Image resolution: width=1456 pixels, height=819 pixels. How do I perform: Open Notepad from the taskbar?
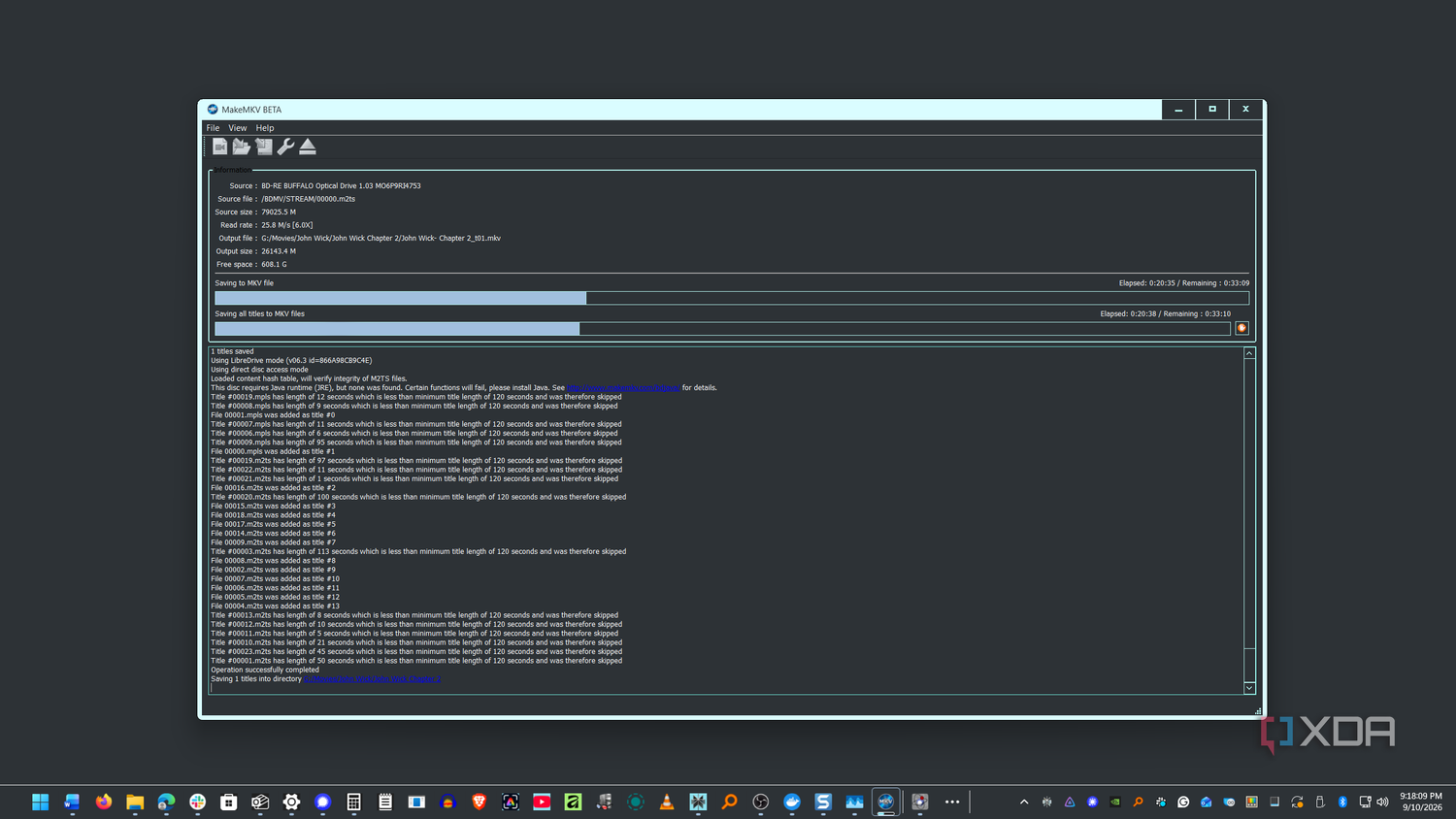point(385,802)
